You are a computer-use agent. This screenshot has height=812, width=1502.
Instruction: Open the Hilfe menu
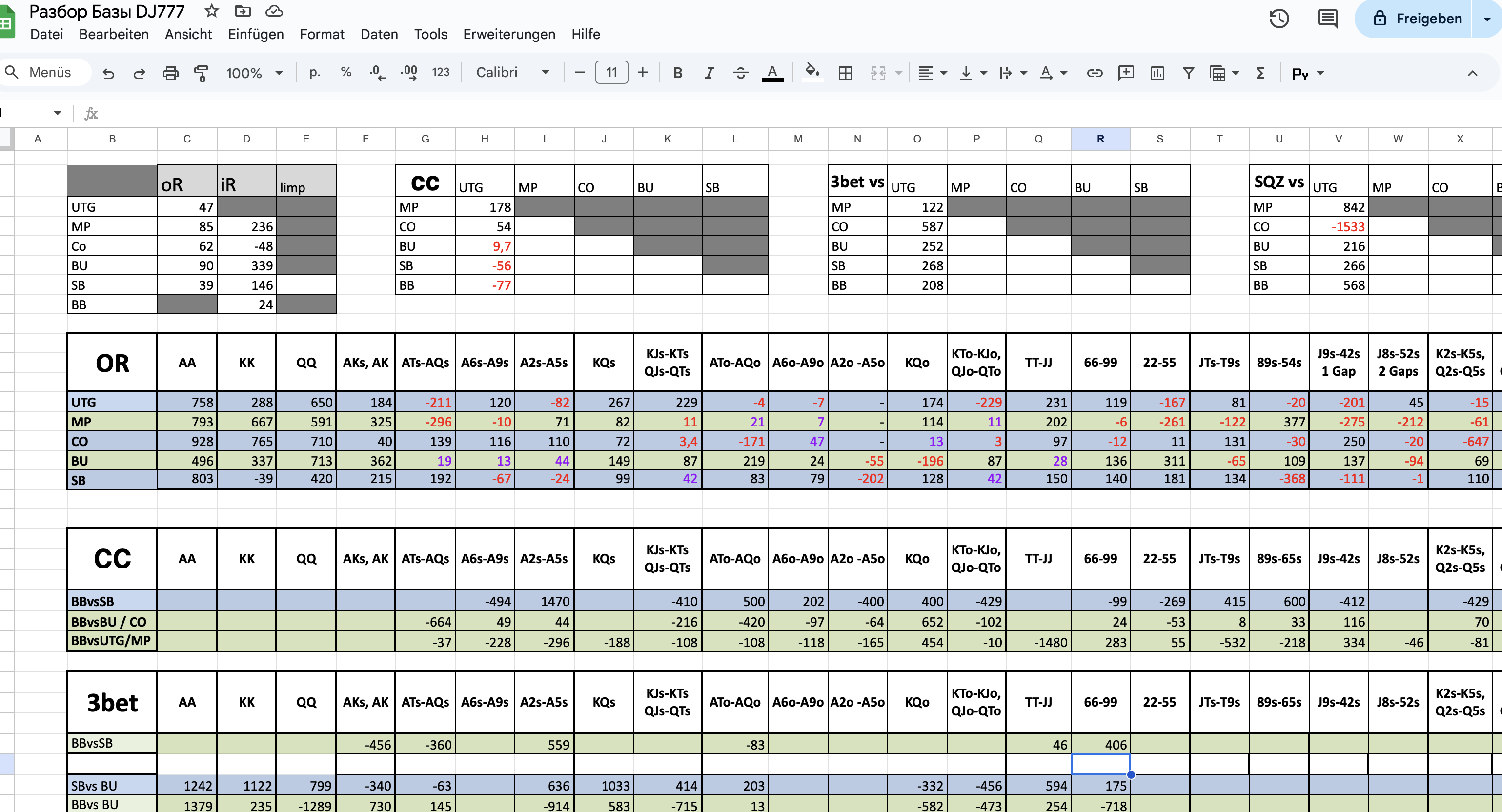586,34
